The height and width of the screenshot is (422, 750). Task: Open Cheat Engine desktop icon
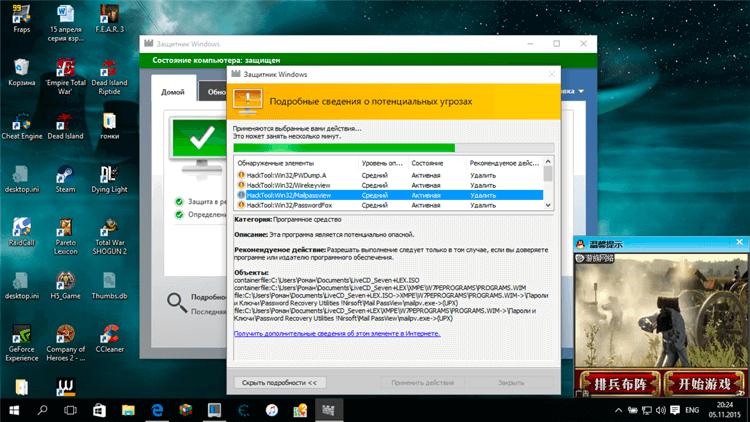22,126
